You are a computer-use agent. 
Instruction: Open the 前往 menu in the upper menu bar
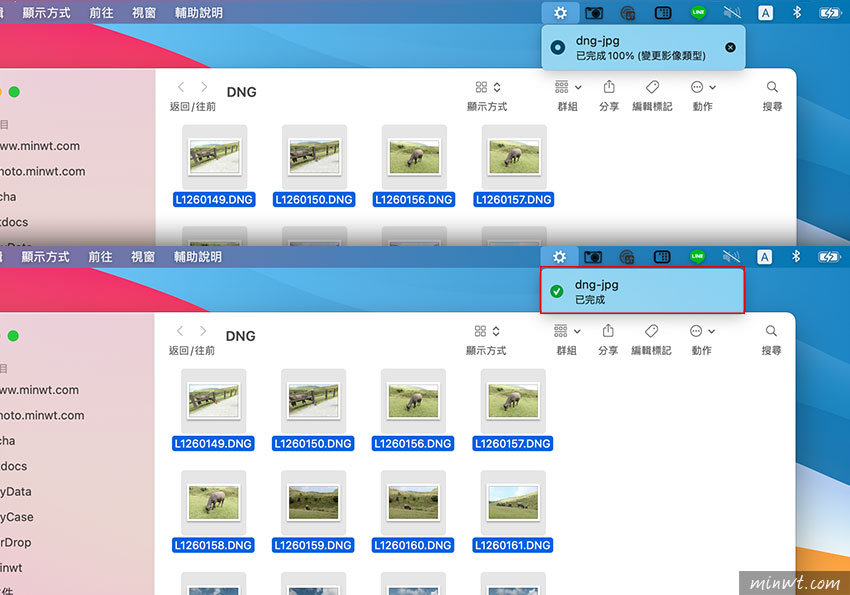pos(101,13)
